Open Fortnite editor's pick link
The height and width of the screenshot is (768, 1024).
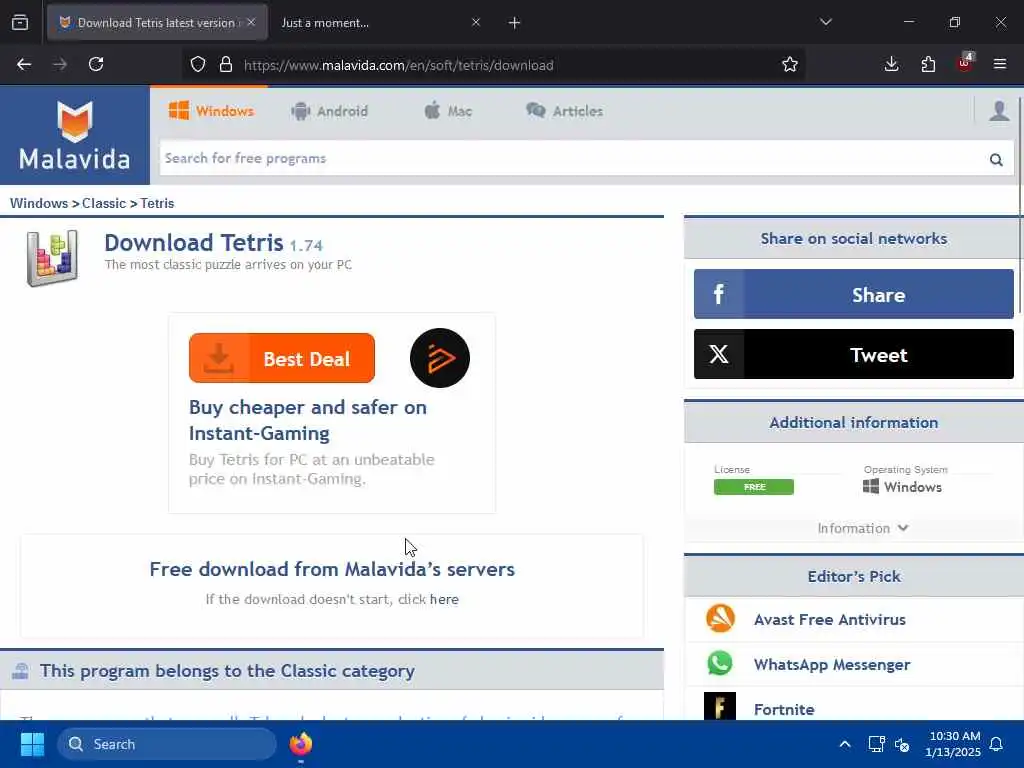784,709
